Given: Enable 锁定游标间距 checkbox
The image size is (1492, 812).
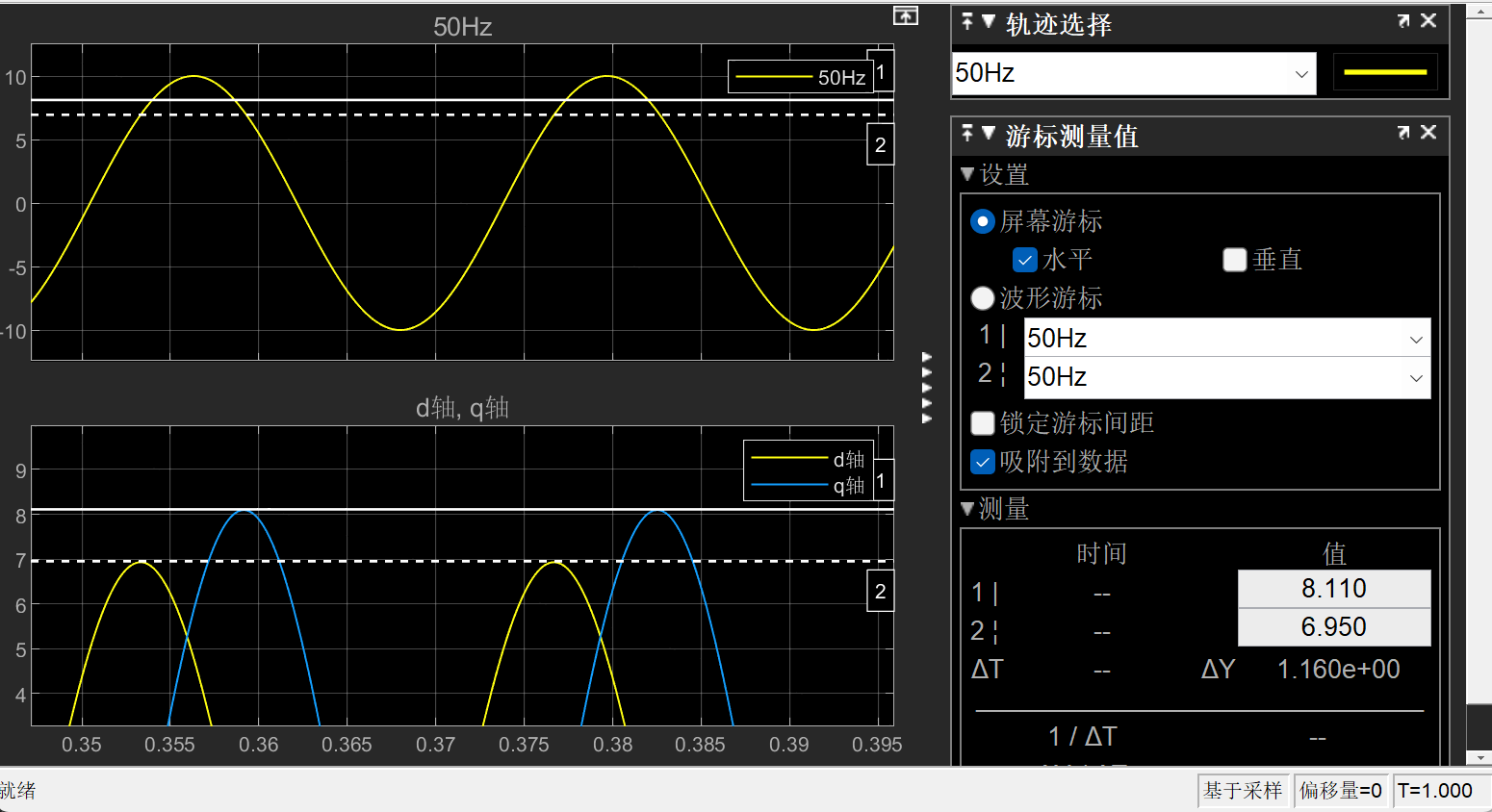Looking at the screenshot, I should 982,423.
